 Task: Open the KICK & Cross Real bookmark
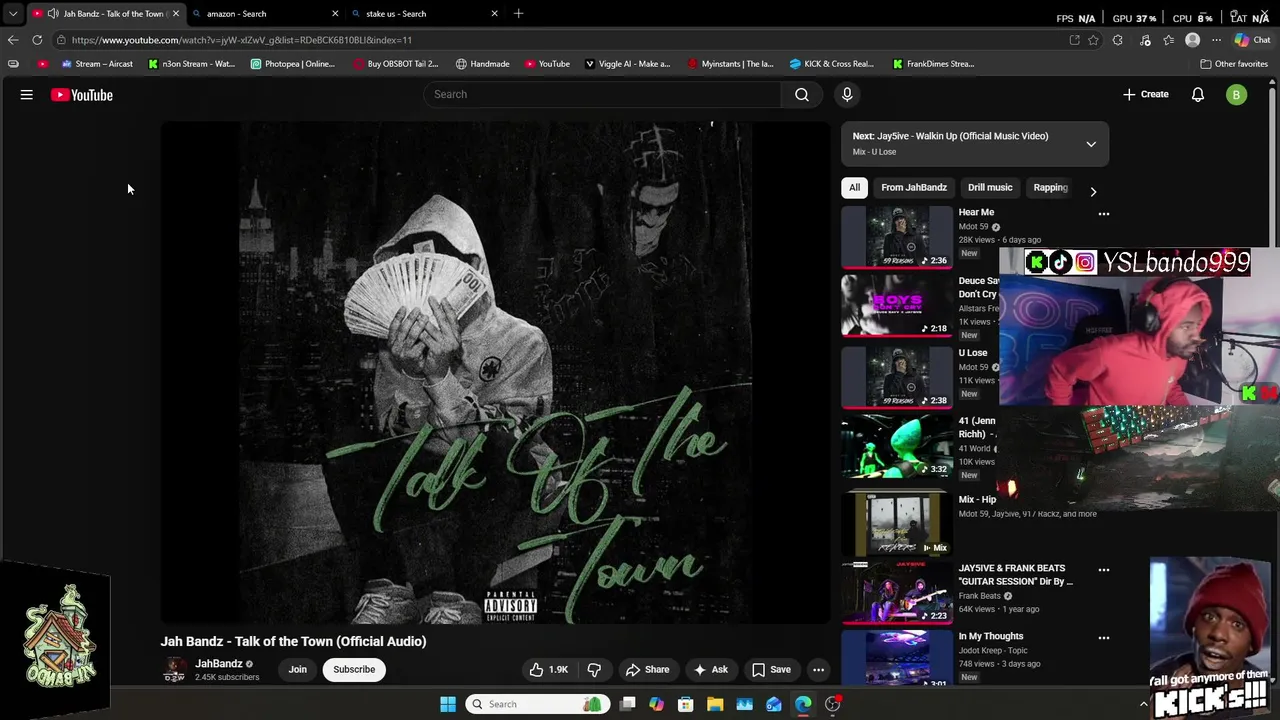click(x=831, y=64)
